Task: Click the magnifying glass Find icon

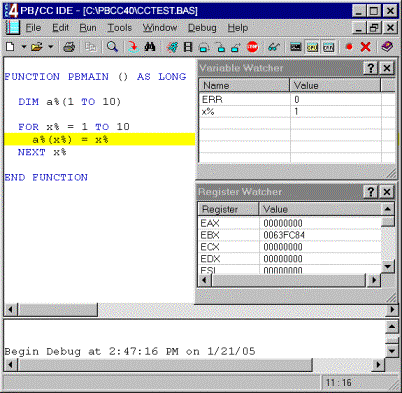Action: coord(112,47)
